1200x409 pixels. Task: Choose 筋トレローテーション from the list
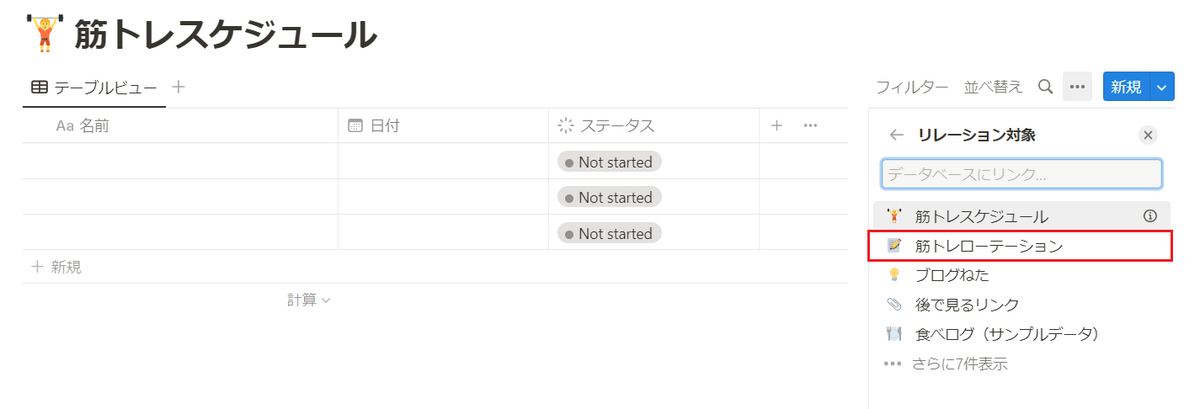coord(988,245)
